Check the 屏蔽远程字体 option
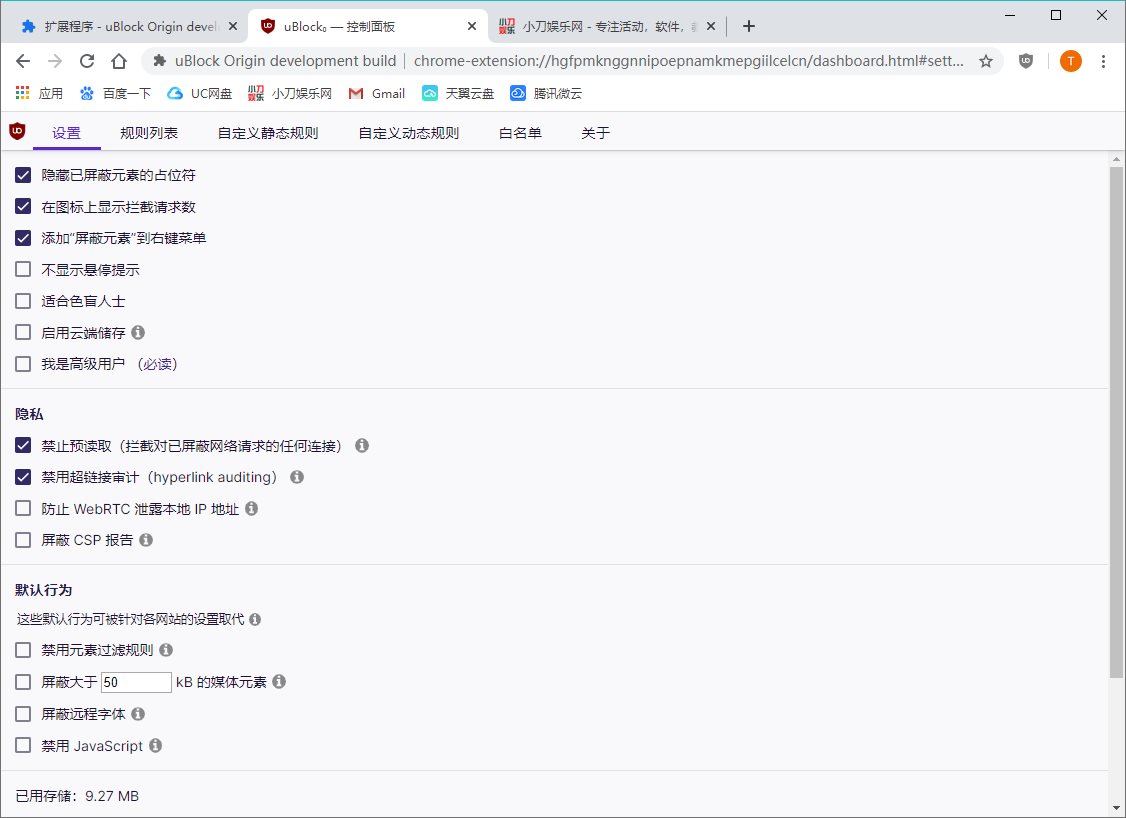The height and width of the screenshot is (818, 1126). [x=23, y=714]
